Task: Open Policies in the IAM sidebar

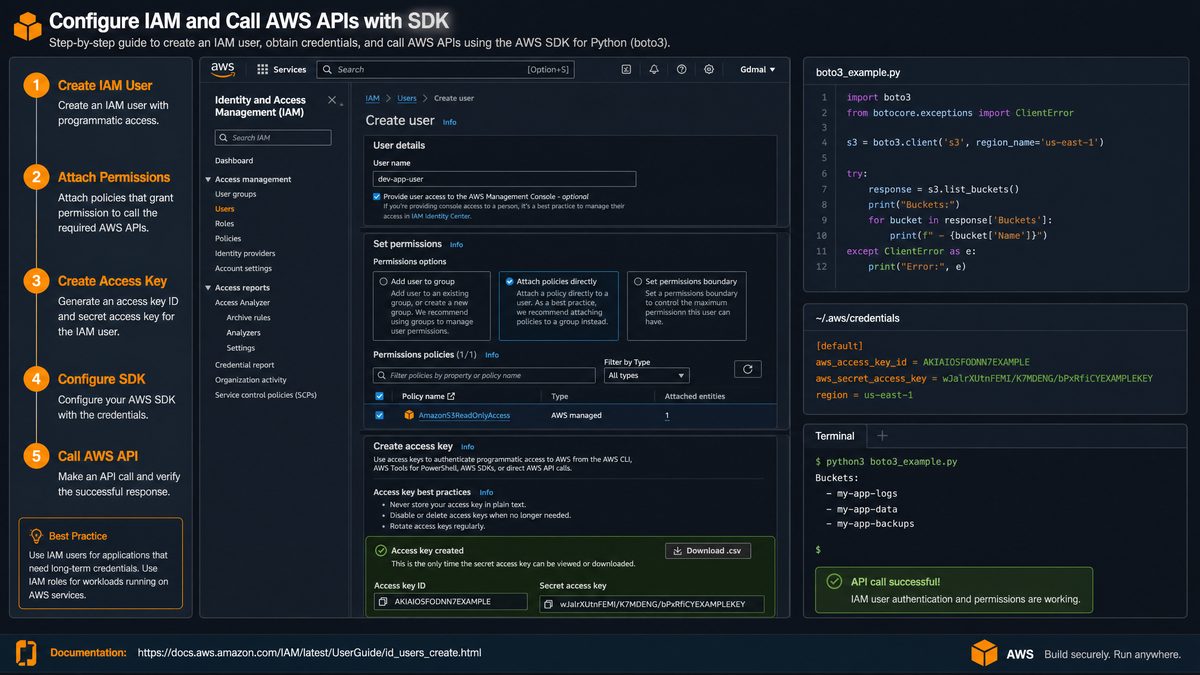Action: 228,239
